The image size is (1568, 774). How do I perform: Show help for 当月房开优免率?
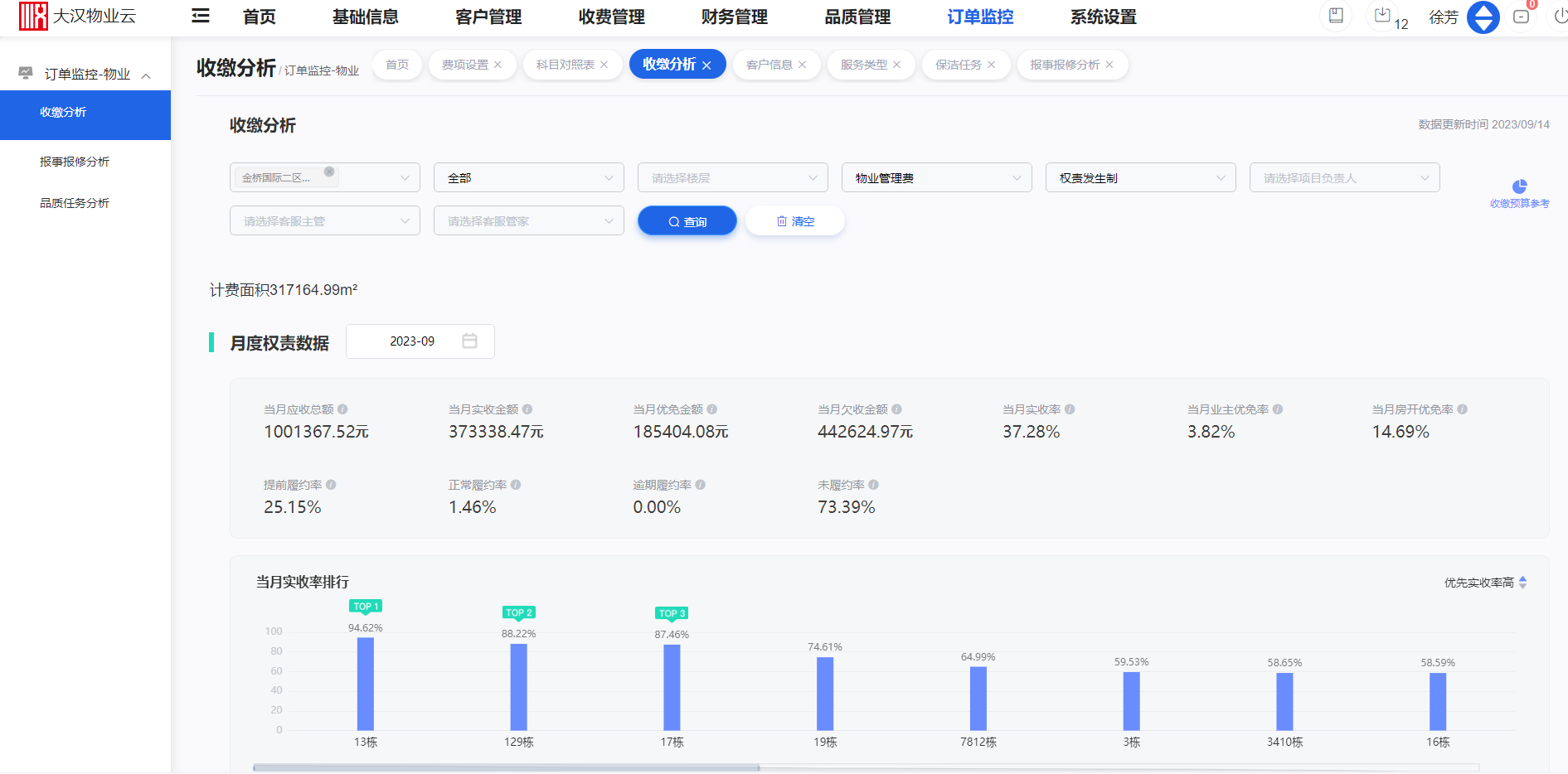pyautogui.click(x=1463, y=409)
